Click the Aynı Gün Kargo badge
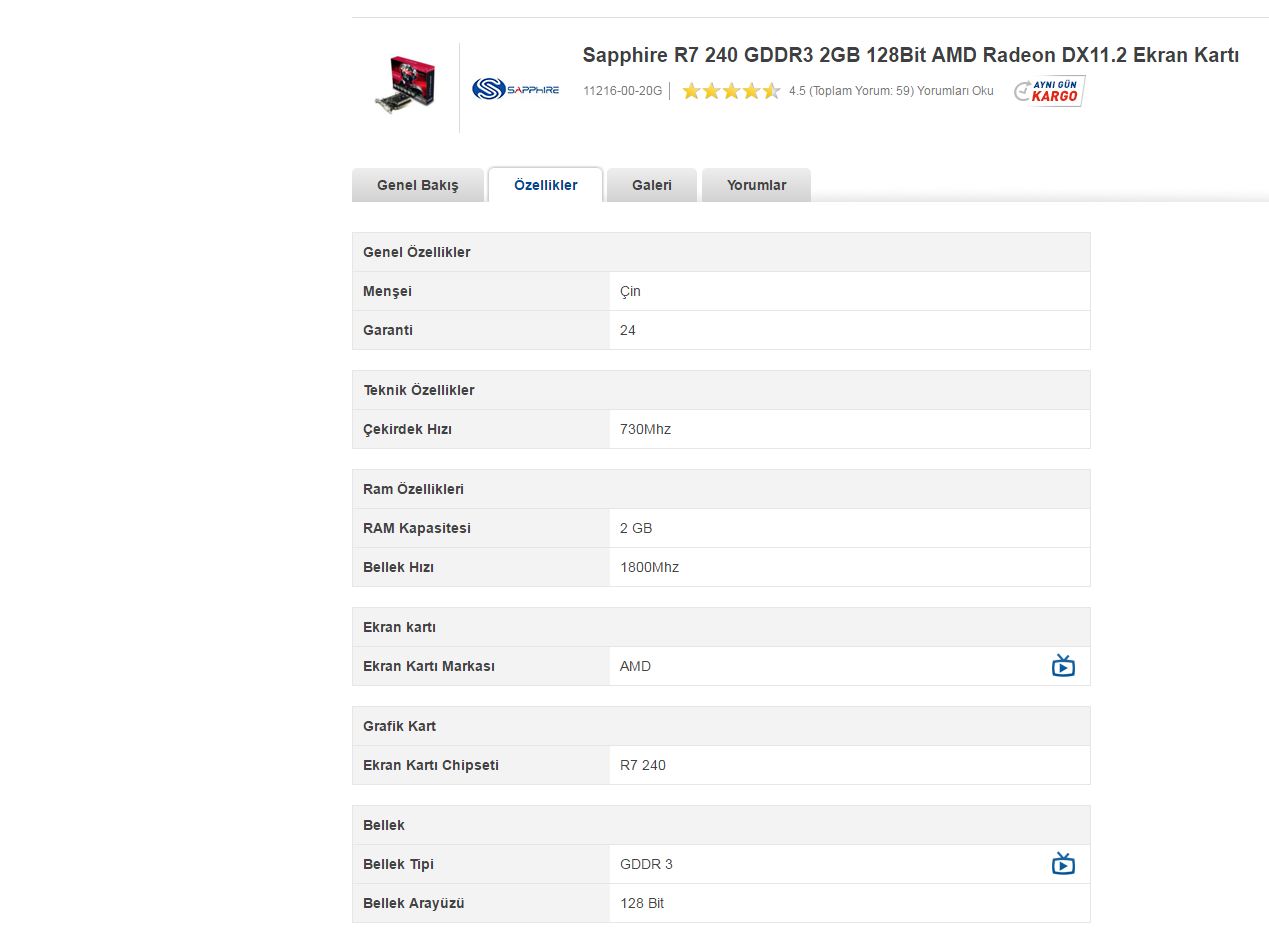This screenshot has height=940, width=1269. (x=1049, y=91)
